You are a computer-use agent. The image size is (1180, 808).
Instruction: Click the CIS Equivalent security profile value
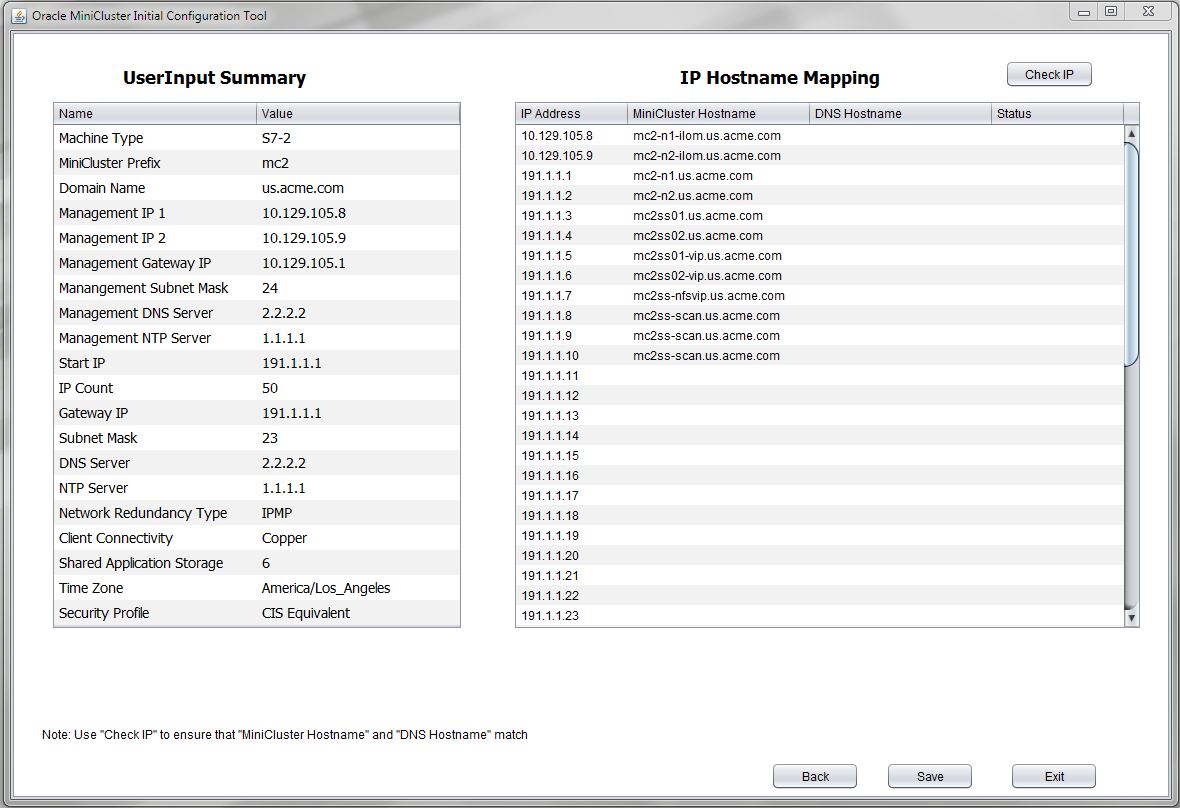pos(305,613)
